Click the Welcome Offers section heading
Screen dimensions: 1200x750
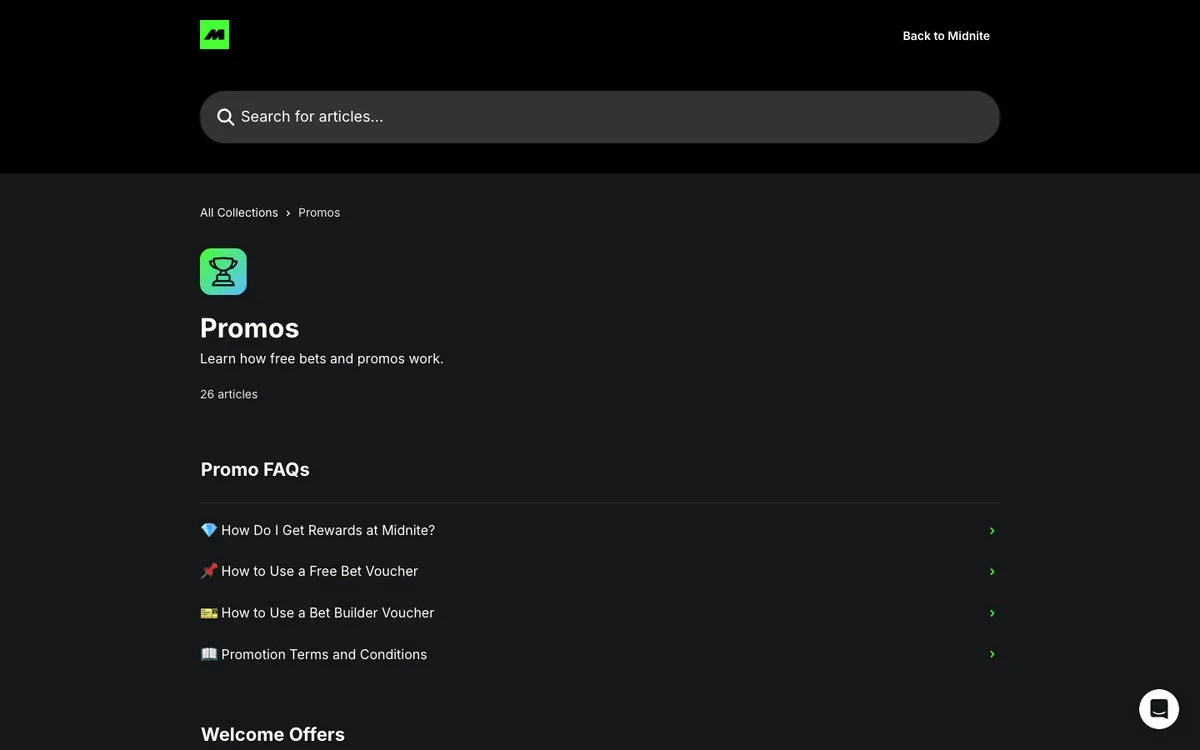[273, 735]
